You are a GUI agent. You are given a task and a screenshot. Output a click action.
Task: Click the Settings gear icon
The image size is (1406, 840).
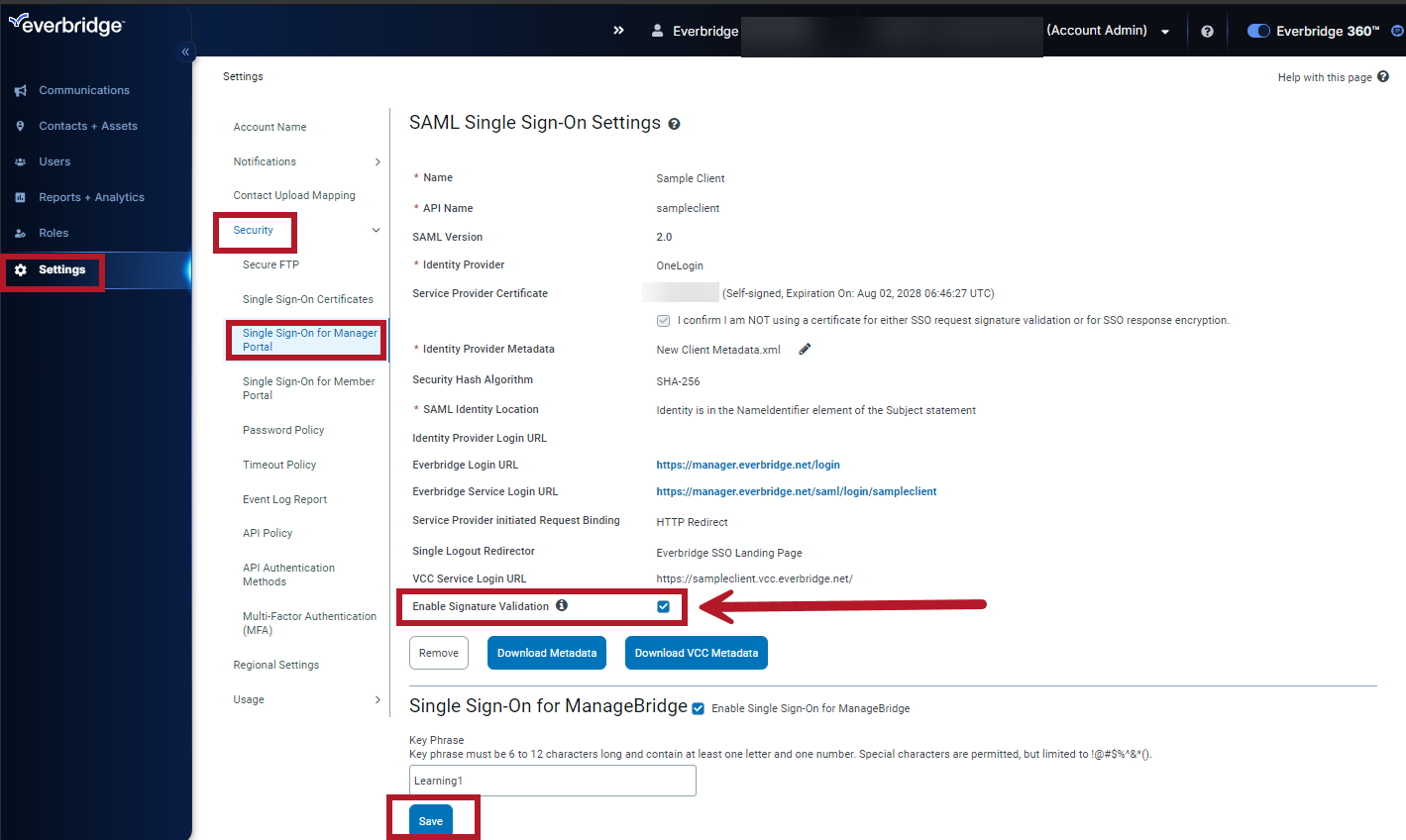[x=20, y=269]
